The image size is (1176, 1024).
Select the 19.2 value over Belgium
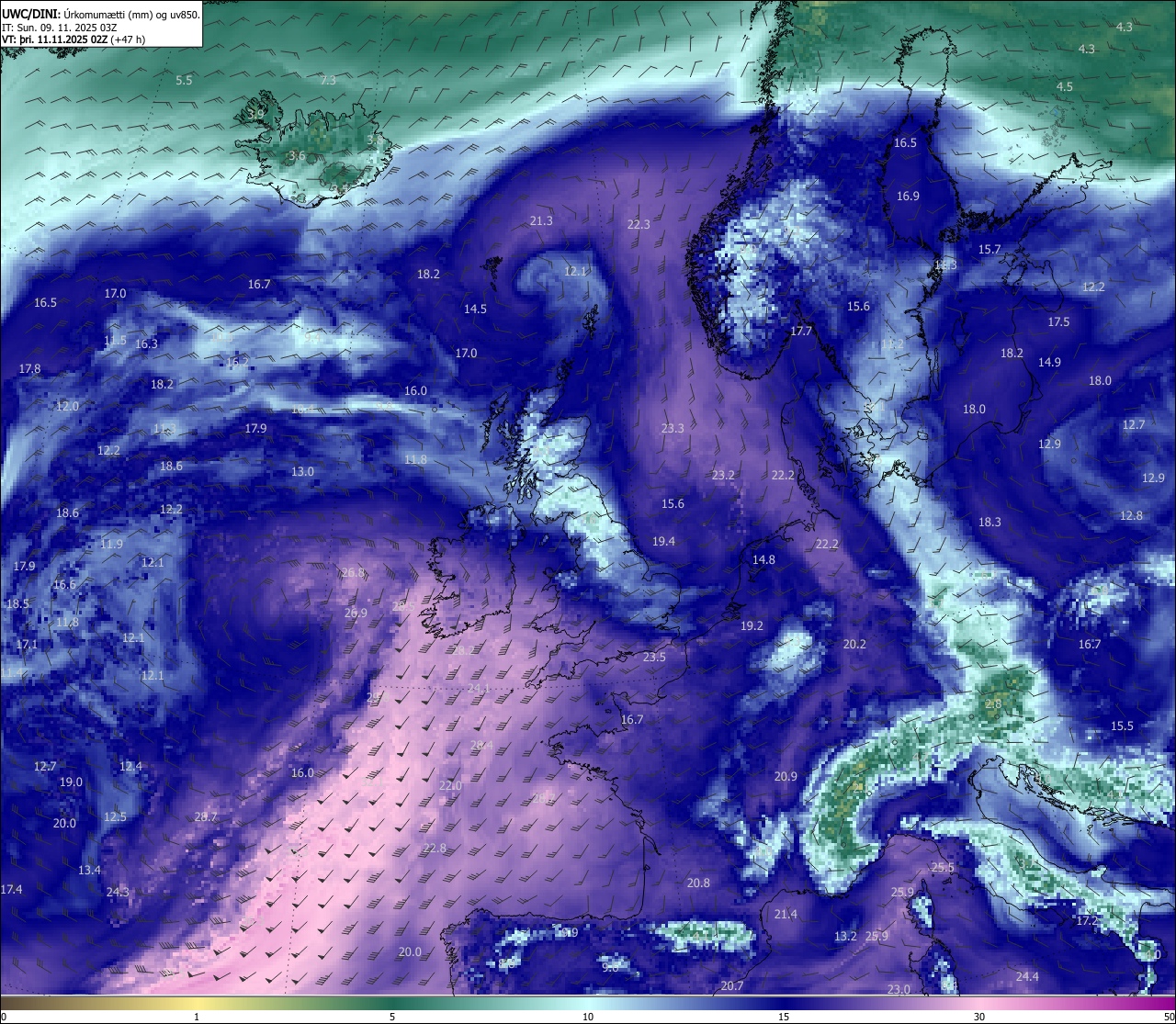pos(752,626)
